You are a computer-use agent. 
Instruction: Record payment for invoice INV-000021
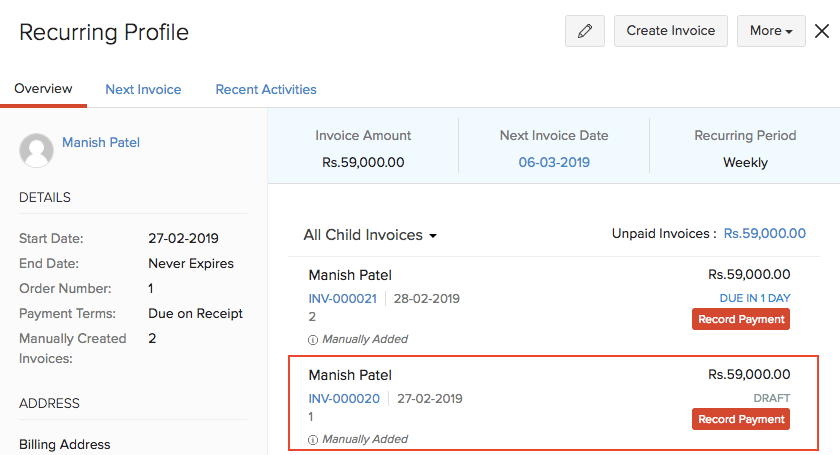tap(740, 319)
